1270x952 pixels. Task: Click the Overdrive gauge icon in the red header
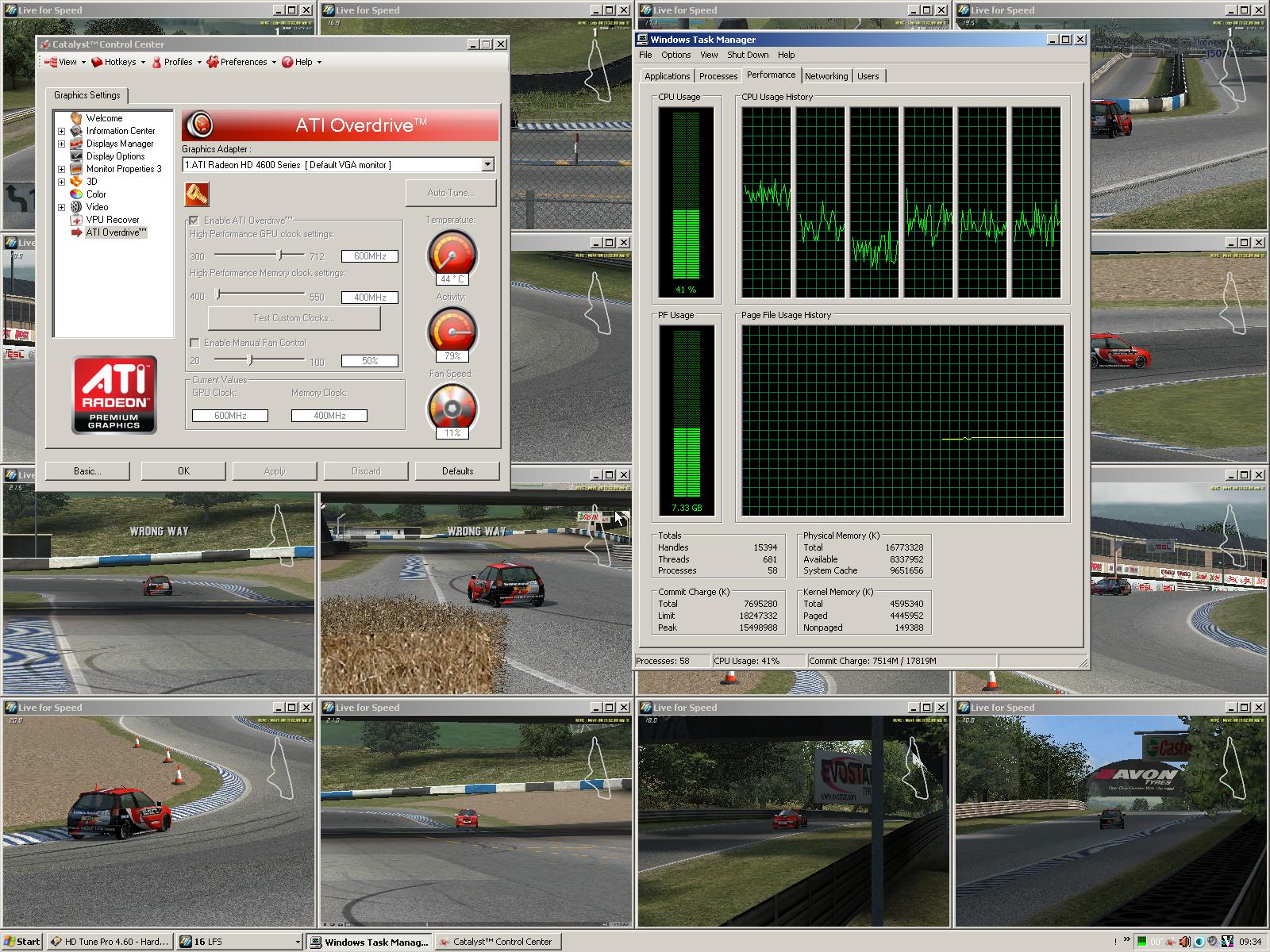pos(200,125)
